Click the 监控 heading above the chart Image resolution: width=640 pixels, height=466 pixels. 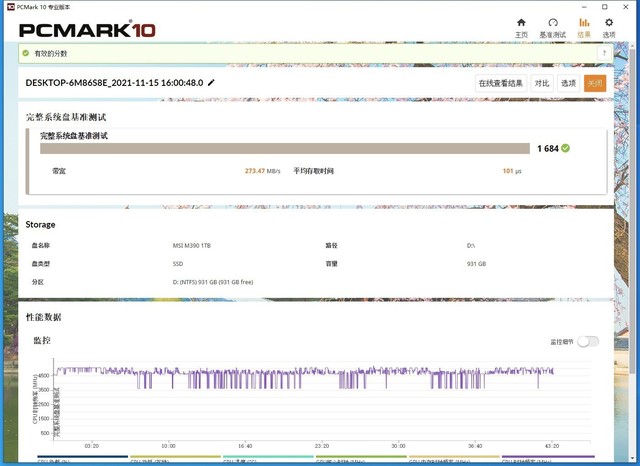pyautogui.click(x=42, y=340)
